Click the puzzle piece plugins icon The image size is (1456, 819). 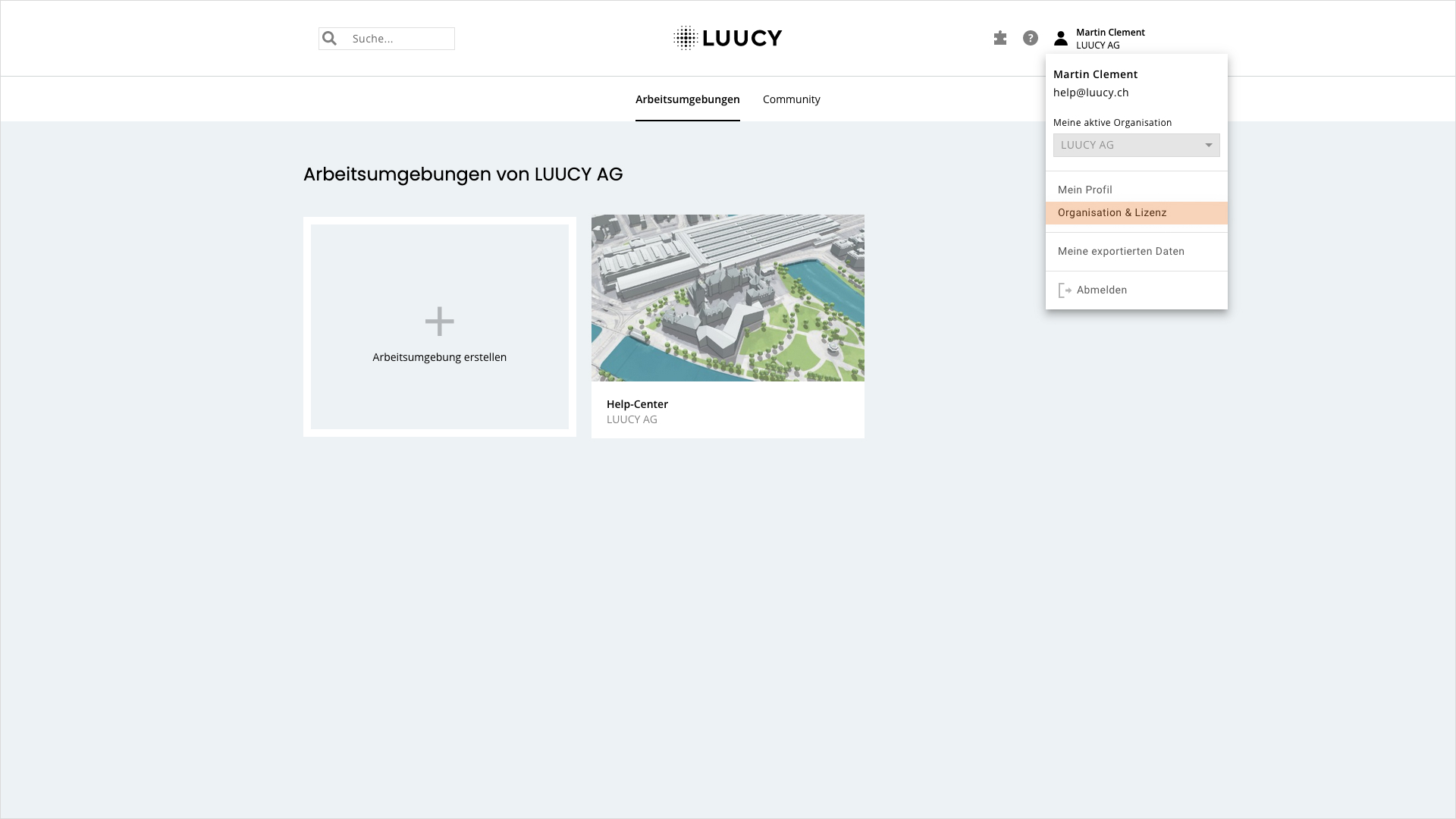coord(999,37)
